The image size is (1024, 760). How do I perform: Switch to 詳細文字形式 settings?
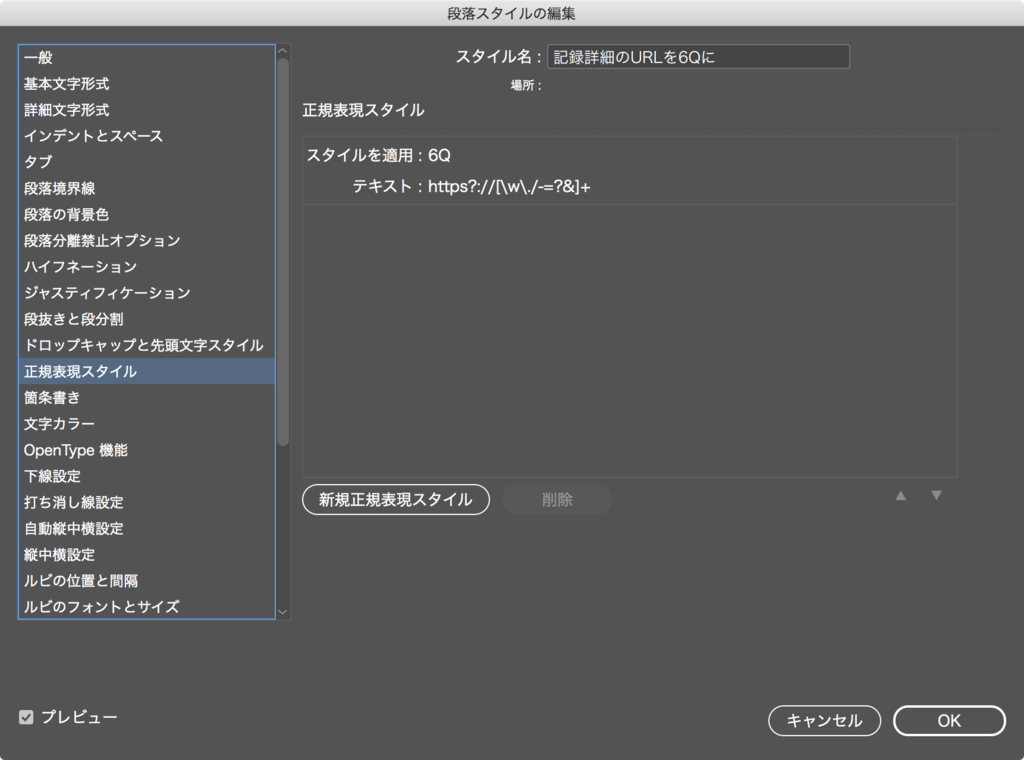[146, 110]
